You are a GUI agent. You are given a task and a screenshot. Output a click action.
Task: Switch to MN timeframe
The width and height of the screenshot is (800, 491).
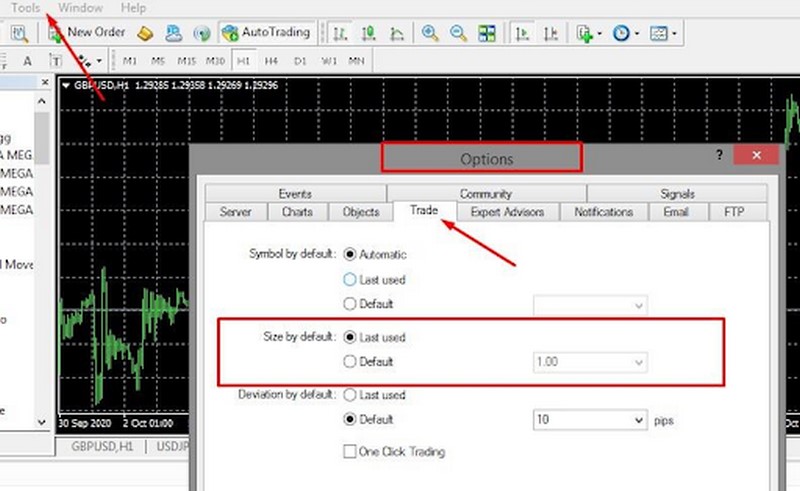coord(356,61)
